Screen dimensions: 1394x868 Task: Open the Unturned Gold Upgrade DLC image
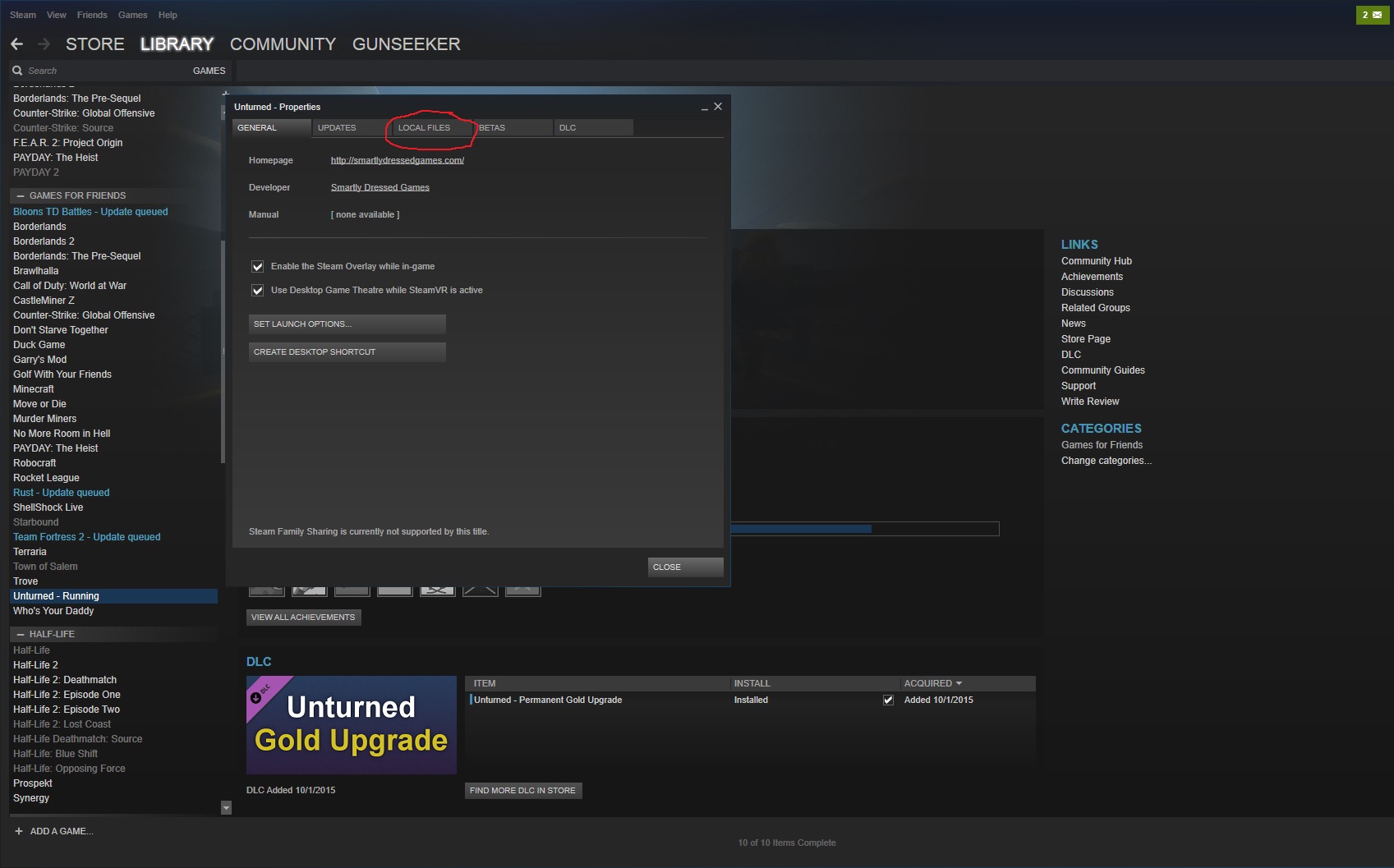[352, 725]
